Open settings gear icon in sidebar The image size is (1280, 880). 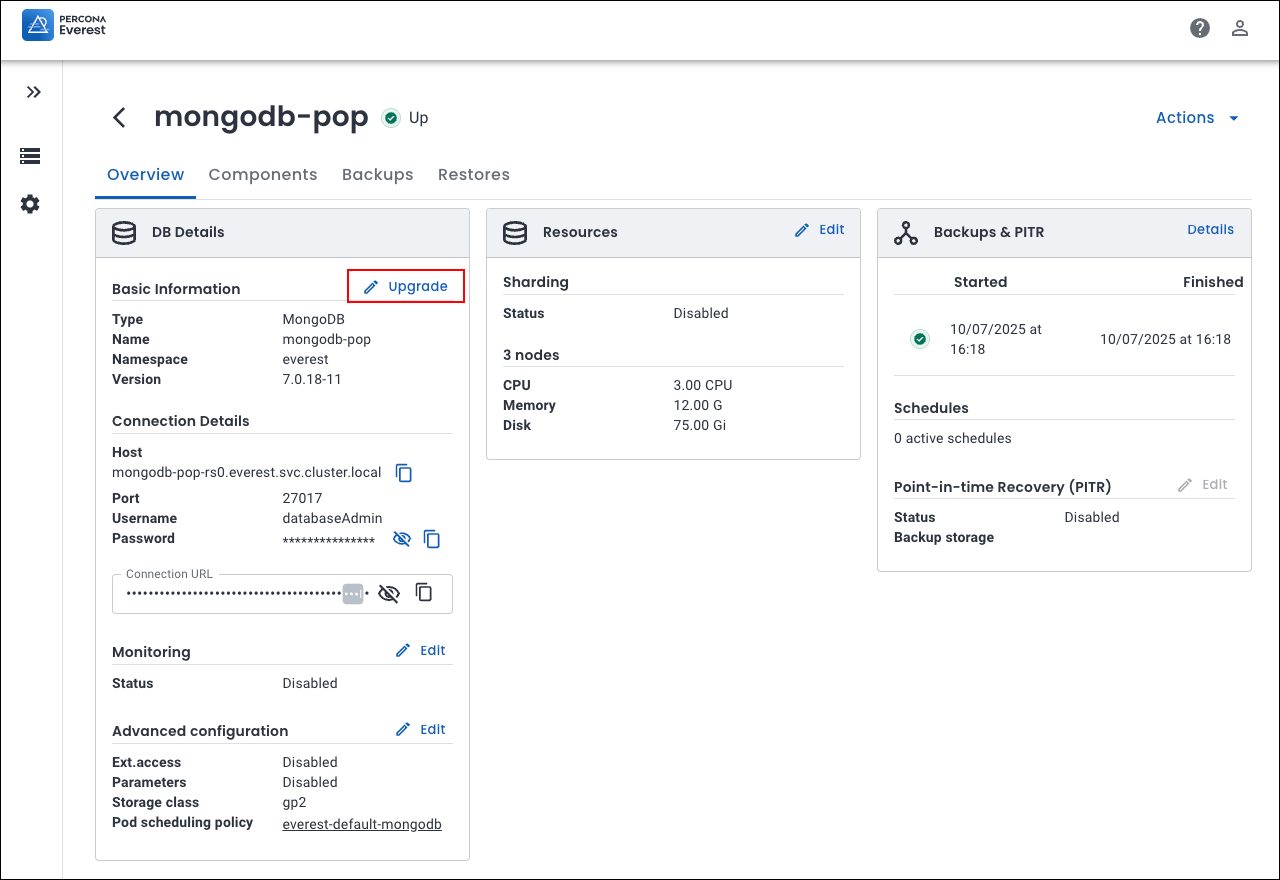pyautogui.click(x=30, y=204)
